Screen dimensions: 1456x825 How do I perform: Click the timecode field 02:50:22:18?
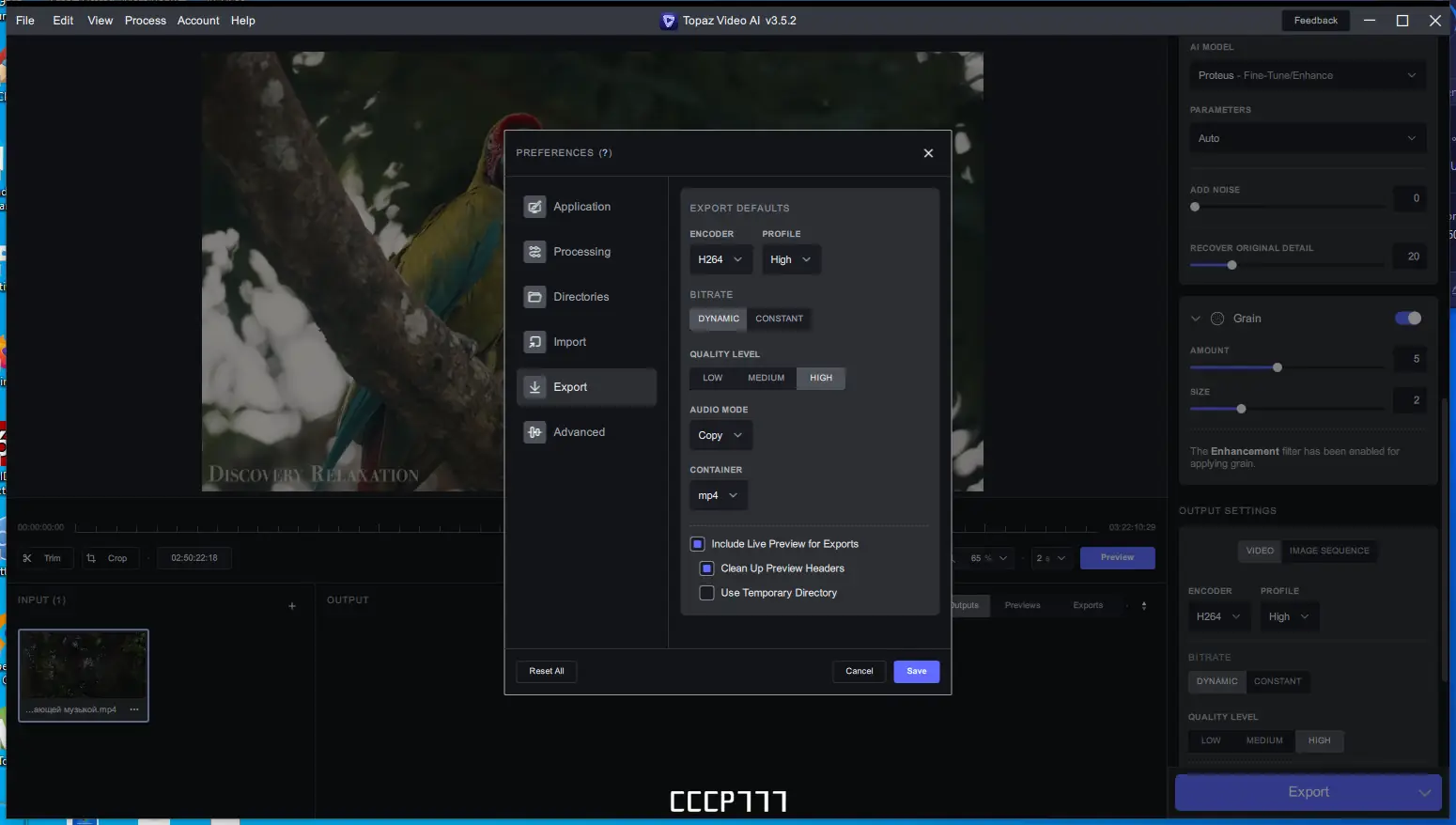click(194, 558)
